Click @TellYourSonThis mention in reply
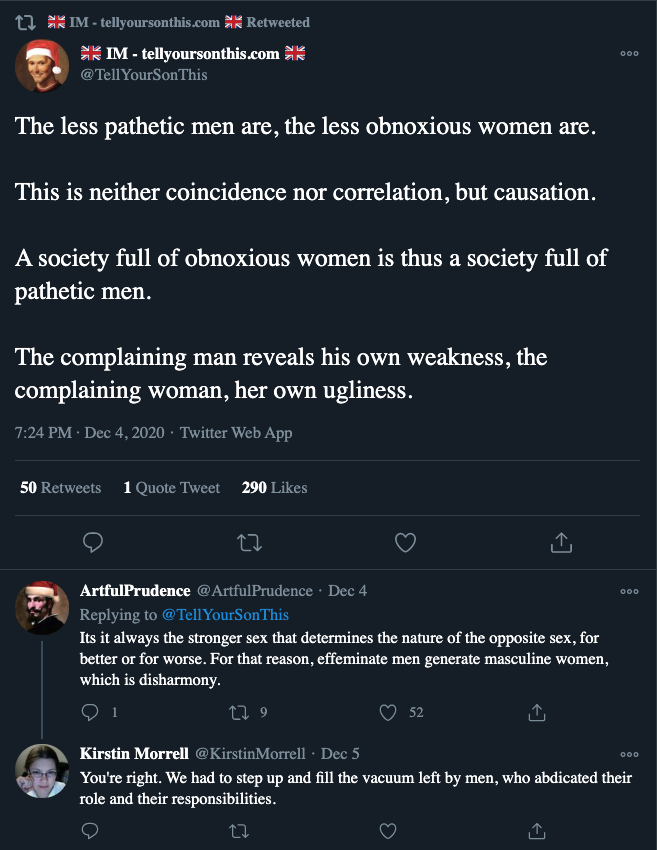 point(224,614)
